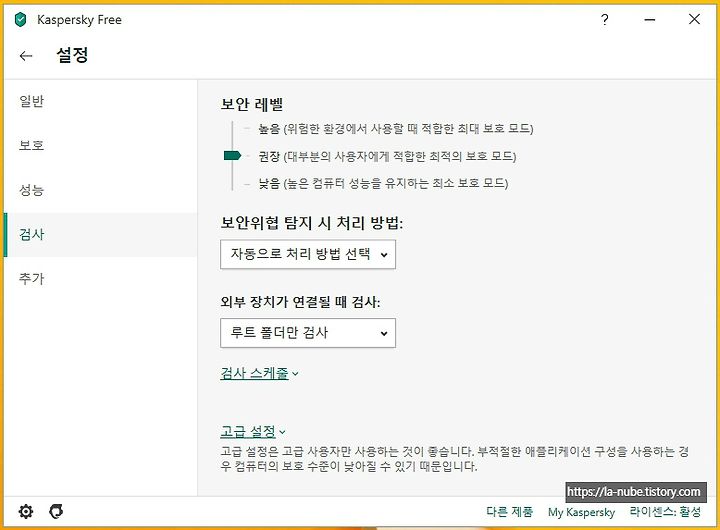Screen dimensions: 720x530
Task: Click the advanced settings warning description text
Action: click(455, 459)
